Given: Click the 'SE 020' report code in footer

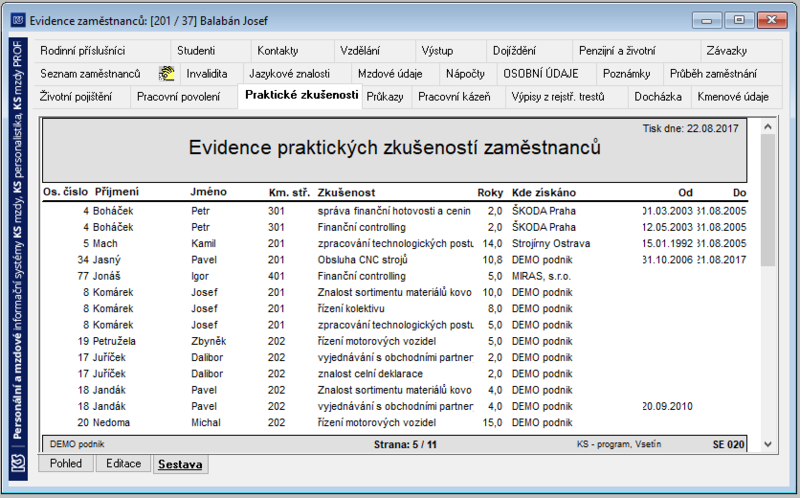Looking at the screenshot, I should [729, 444].
